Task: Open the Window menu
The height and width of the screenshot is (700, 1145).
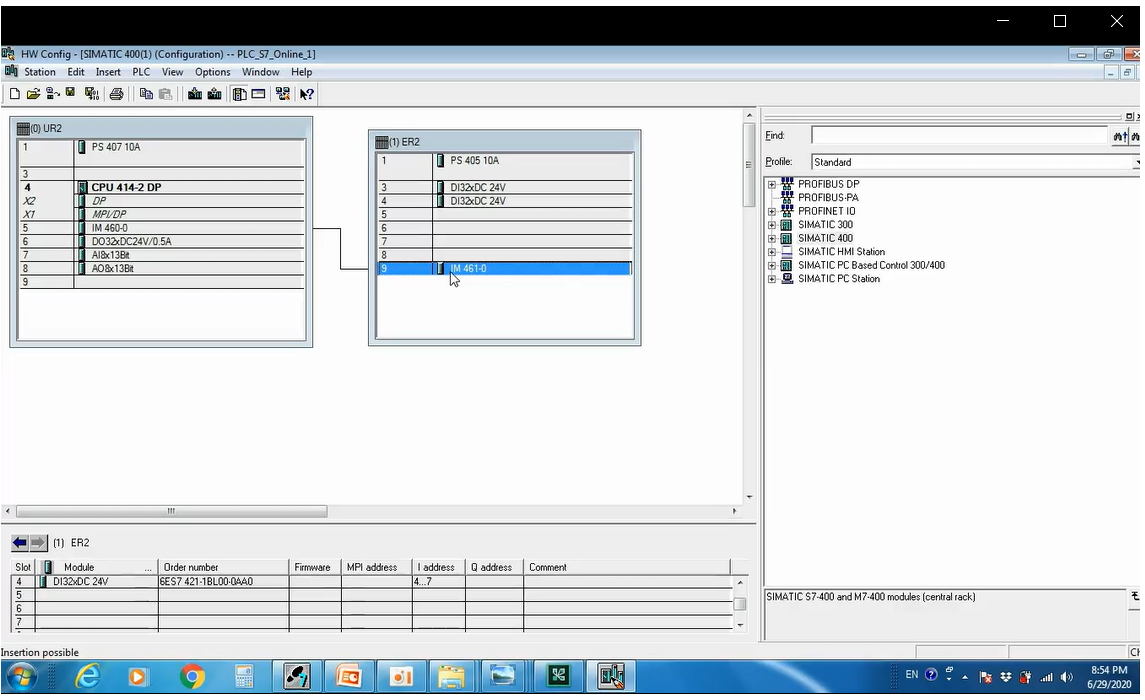Action: [261, 72]
